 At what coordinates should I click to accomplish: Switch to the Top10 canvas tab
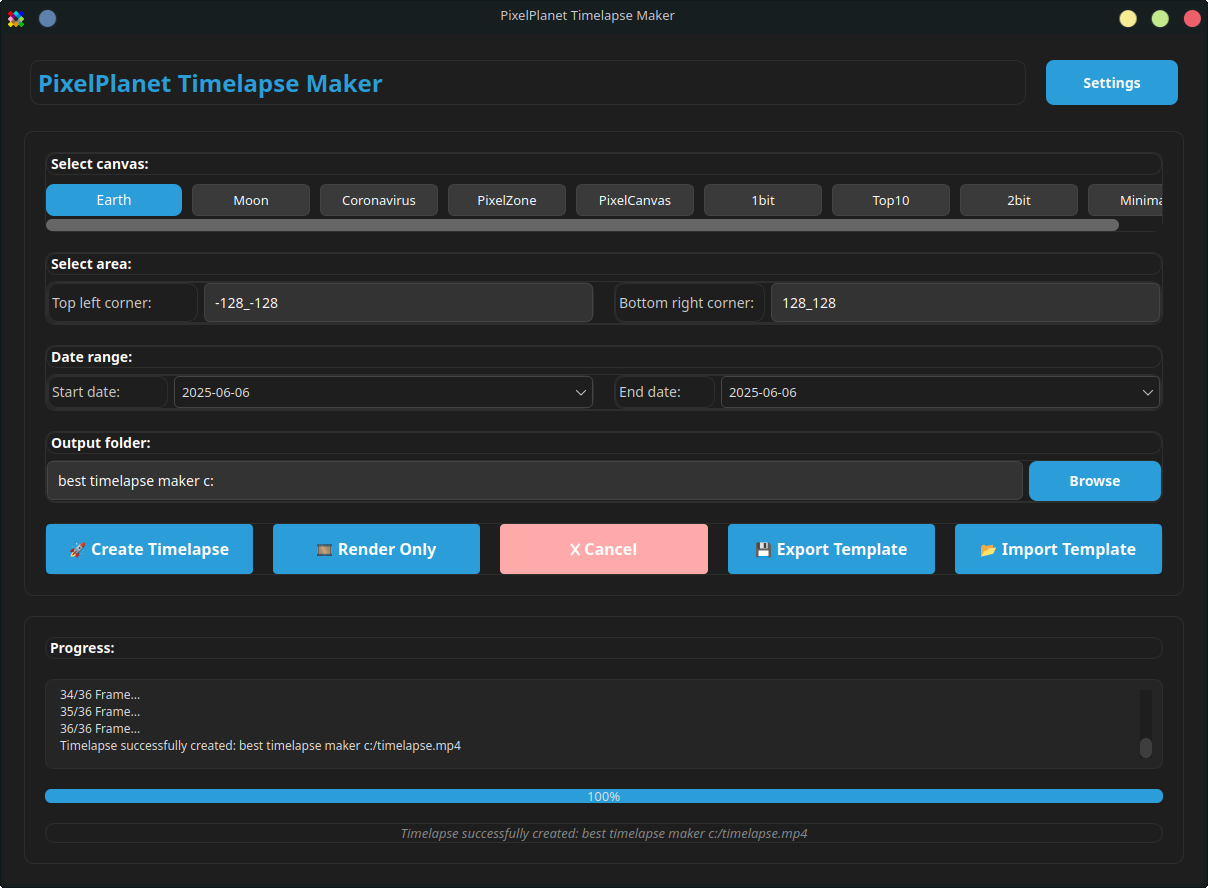coord(890,199)
